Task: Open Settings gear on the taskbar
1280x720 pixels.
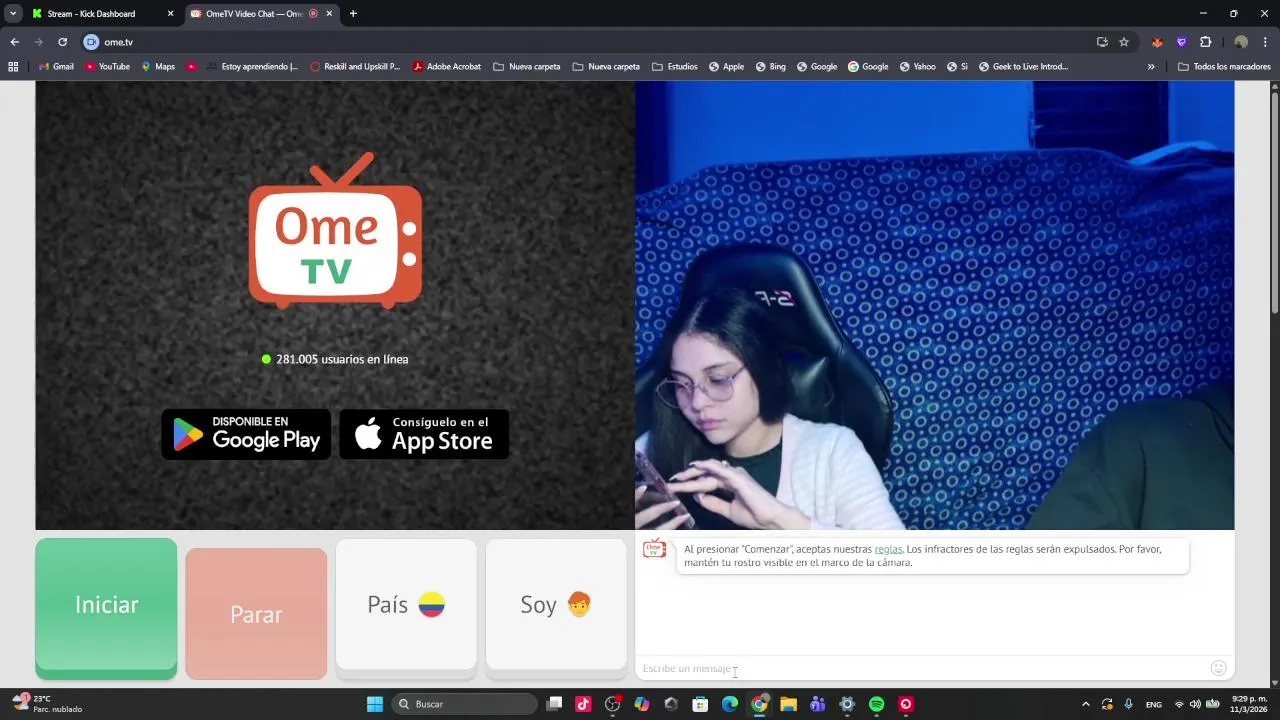Action: tap(847, 704)
